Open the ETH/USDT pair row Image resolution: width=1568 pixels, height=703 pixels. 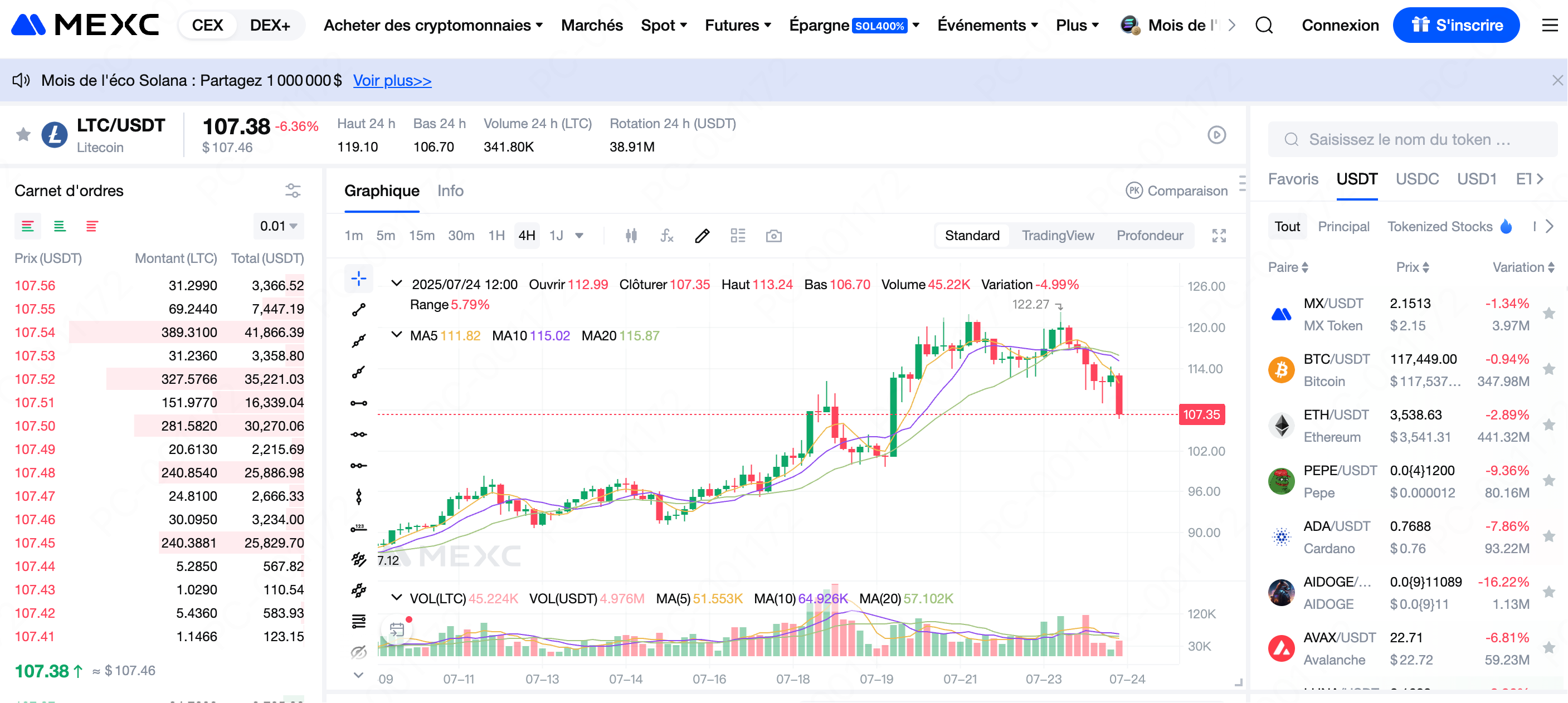tap(1411, 426)
